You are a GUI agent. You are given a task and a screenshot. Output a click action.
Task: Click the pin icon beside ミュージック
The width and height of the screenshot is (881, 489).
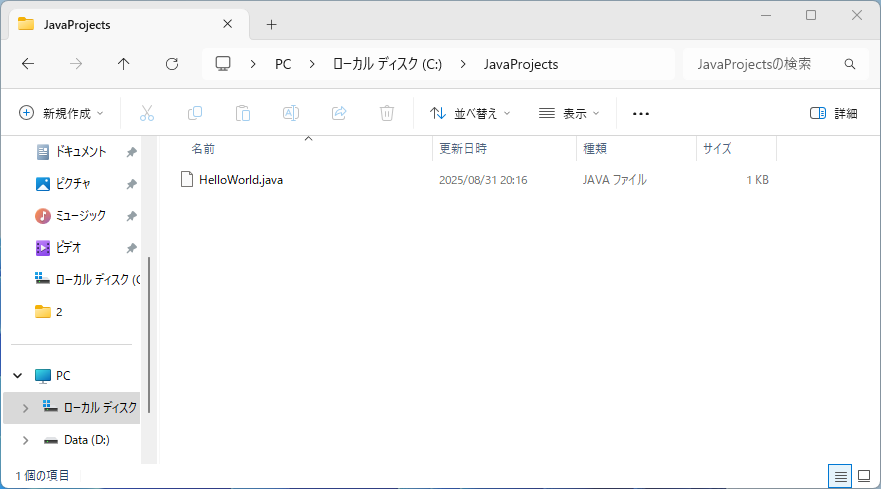[x=131, y=216]
